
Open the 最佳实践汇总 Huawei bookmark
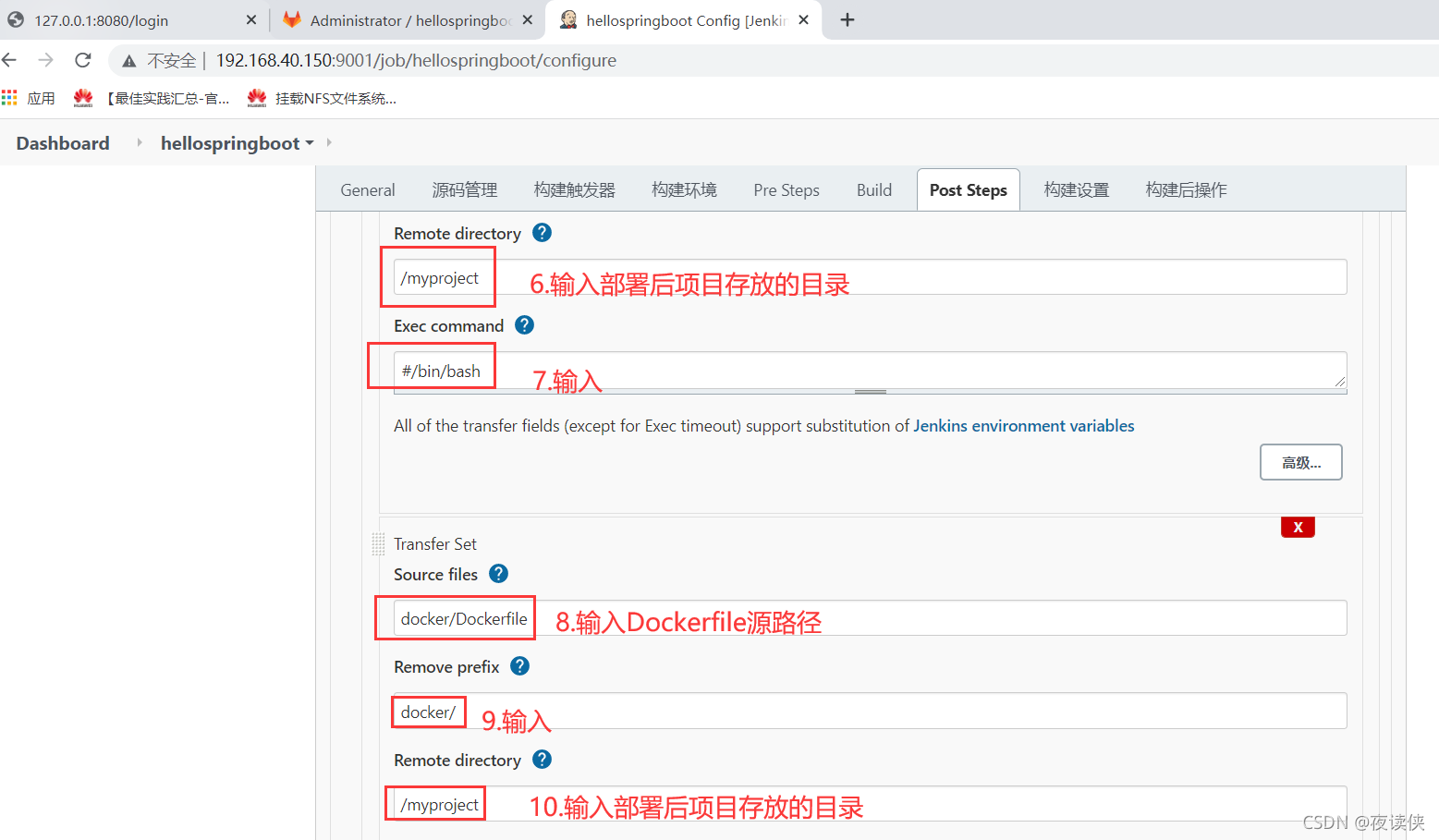click(x=152, y=98)
